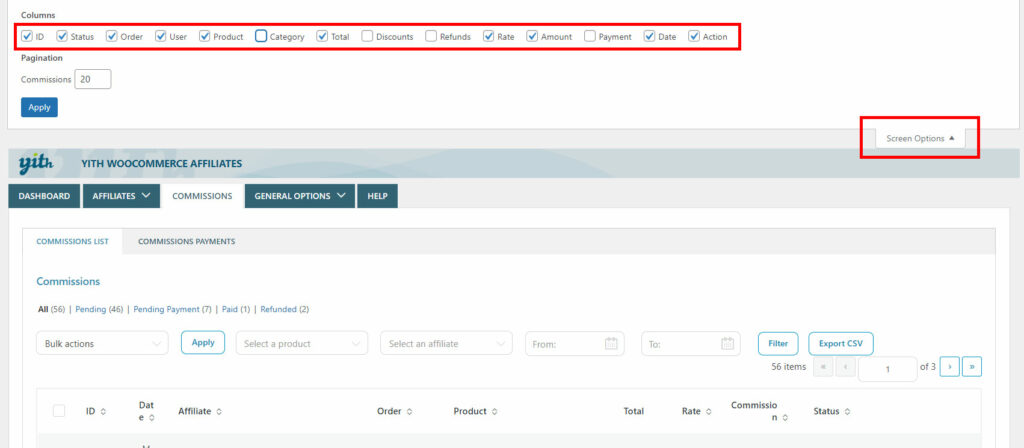Open the To date calendar icon

pyautogui.click(x=727, y=344)
